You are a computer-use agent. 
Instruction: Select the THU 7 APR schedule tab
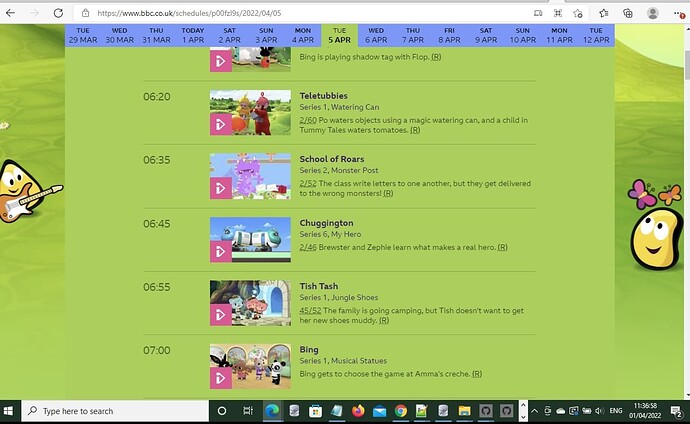pyautogui.click(x=413, y=35)
